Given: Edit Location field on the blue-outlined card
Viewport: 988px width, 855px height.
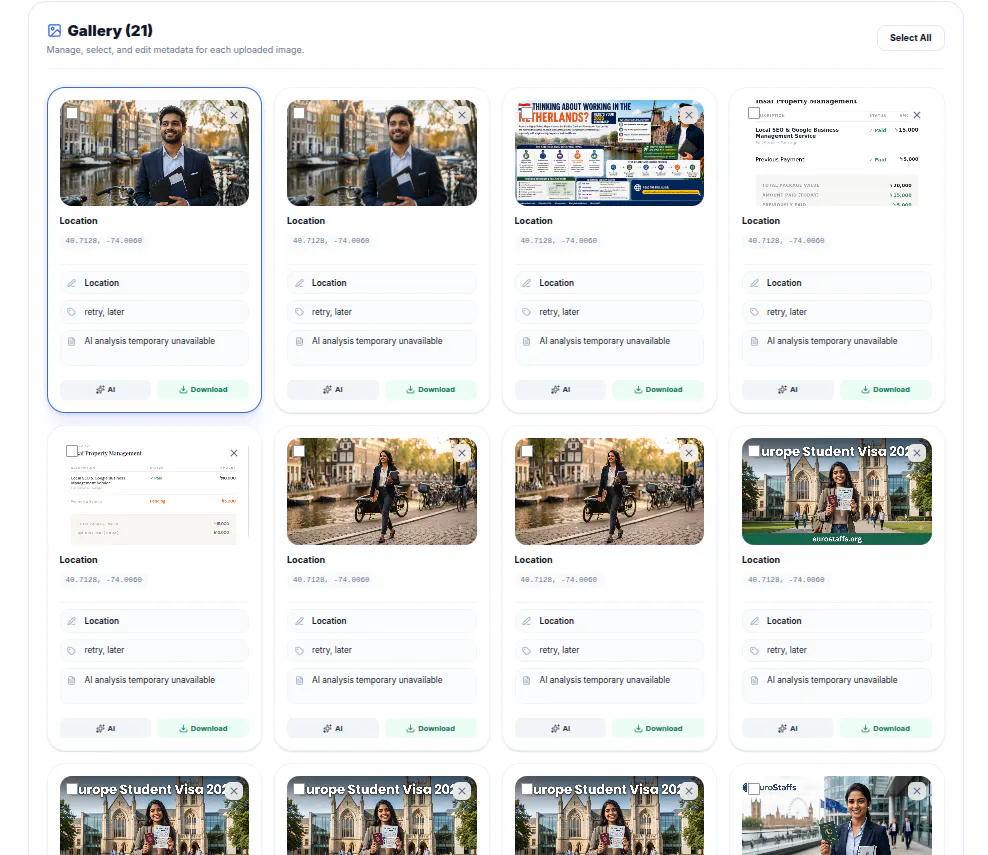Looking at the screenshot, I should click(154, 283).
